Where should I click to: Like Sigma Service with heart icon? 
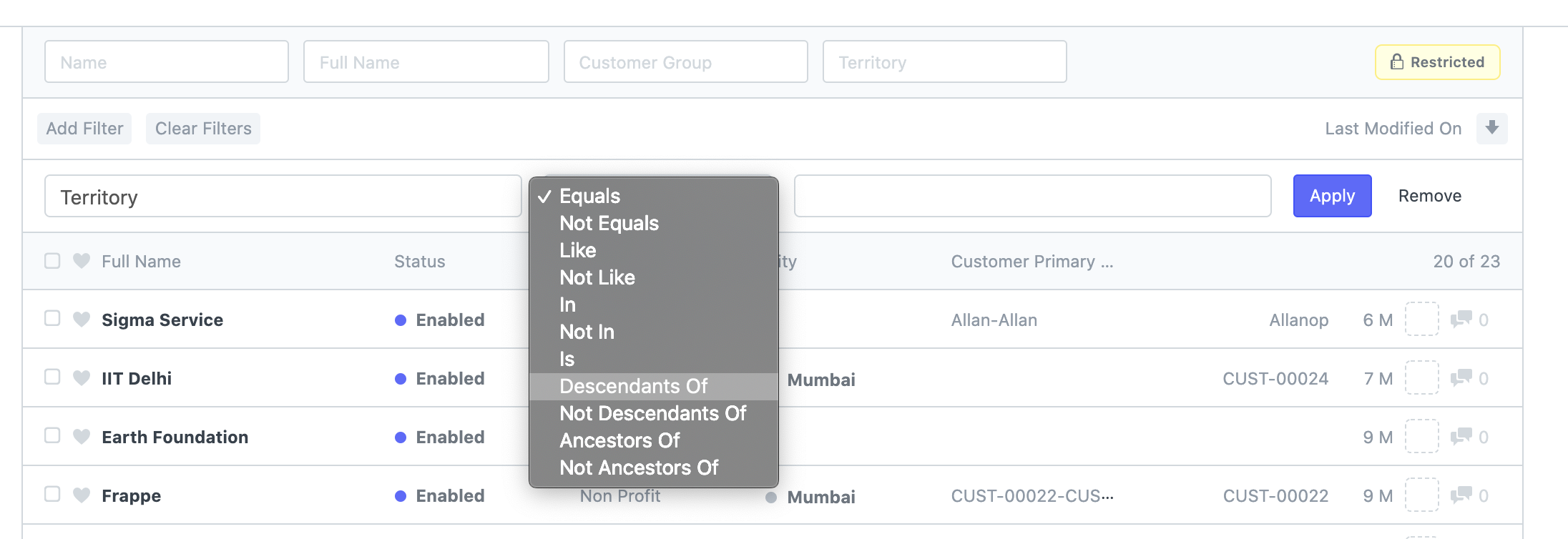82,319
